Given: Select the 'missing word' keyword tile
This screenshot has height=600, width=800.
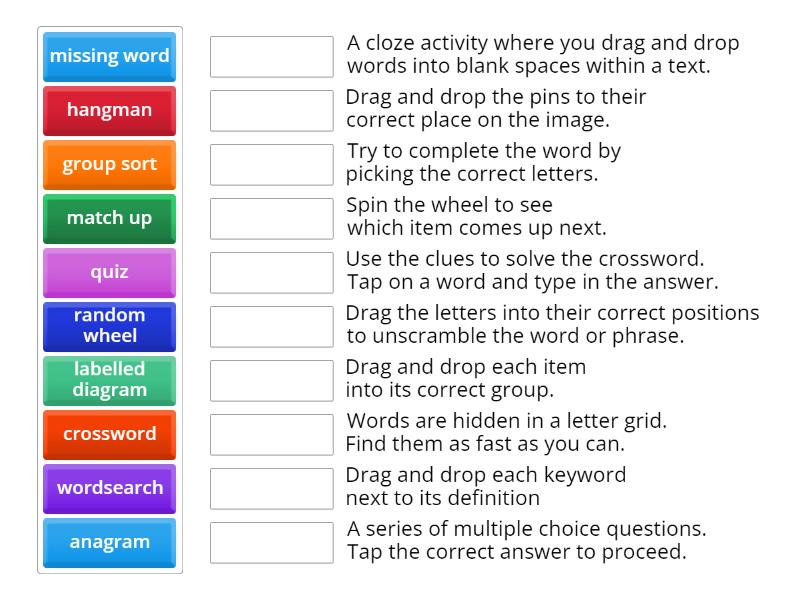Looking at the screenshot, I should coord(109,56).
